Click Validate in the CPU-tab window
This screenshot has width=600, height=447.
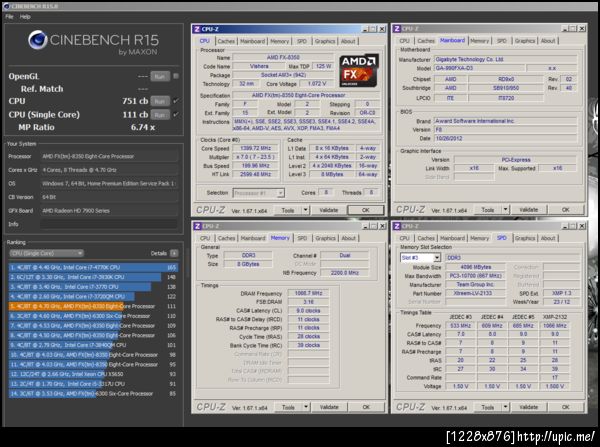coord(329,210)
